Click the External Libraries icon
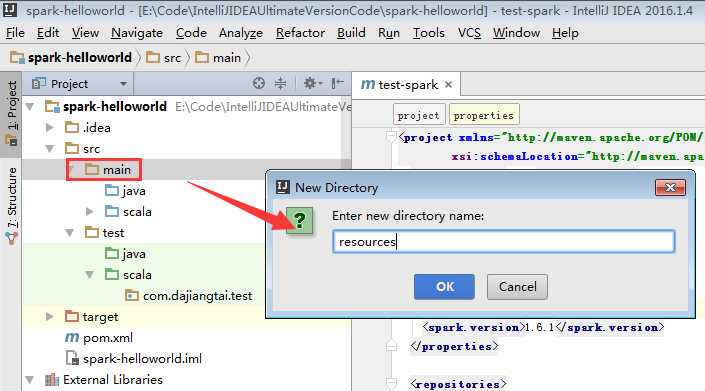Screen dimensions: 705x391 coord(52,380)
